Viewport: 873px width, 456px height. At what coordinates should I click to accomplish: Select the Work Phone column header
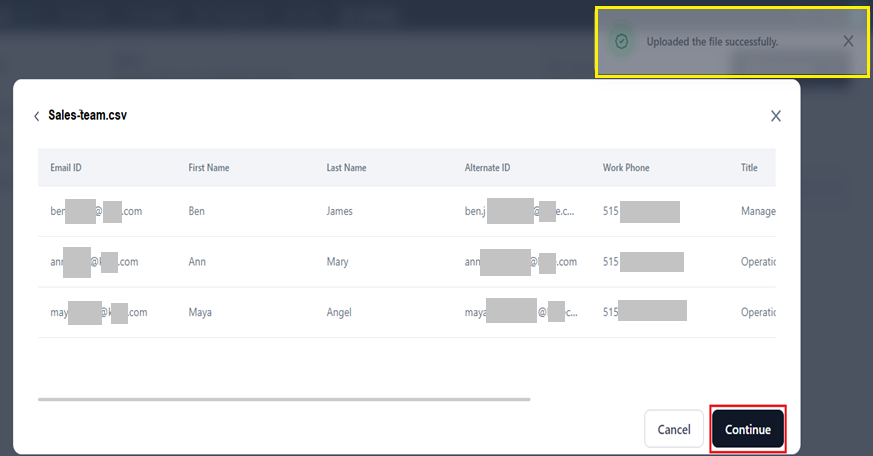pyautogui.click(x=626, y=168)
